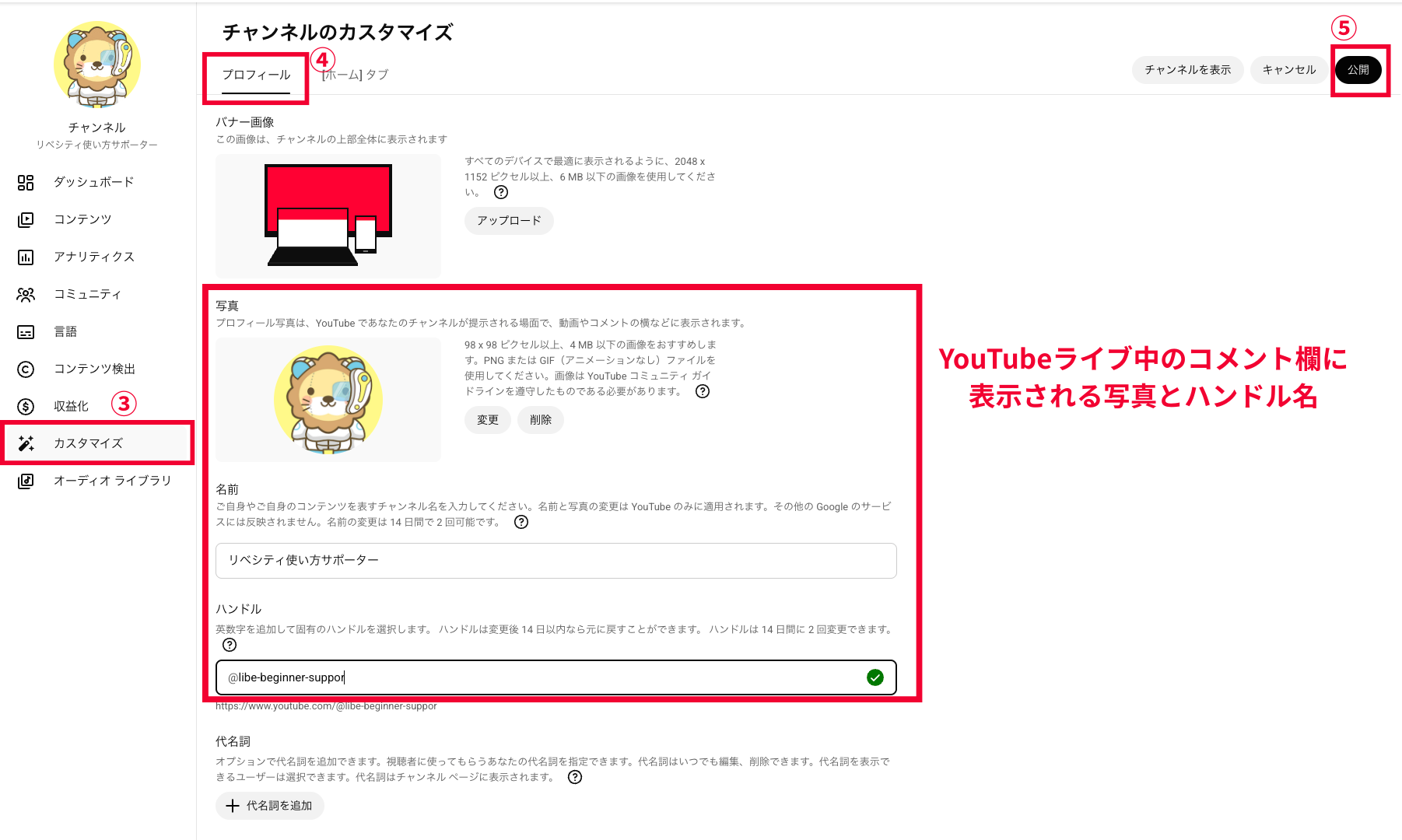Open the help icon next to the 代名詞 description

tap(575, 777)
